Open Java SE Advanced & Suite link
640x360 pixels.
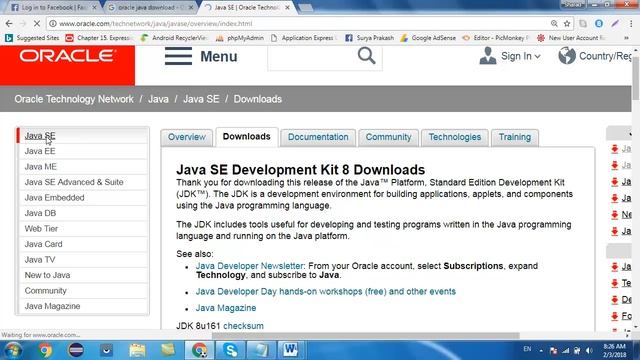[x=74, y=182]
